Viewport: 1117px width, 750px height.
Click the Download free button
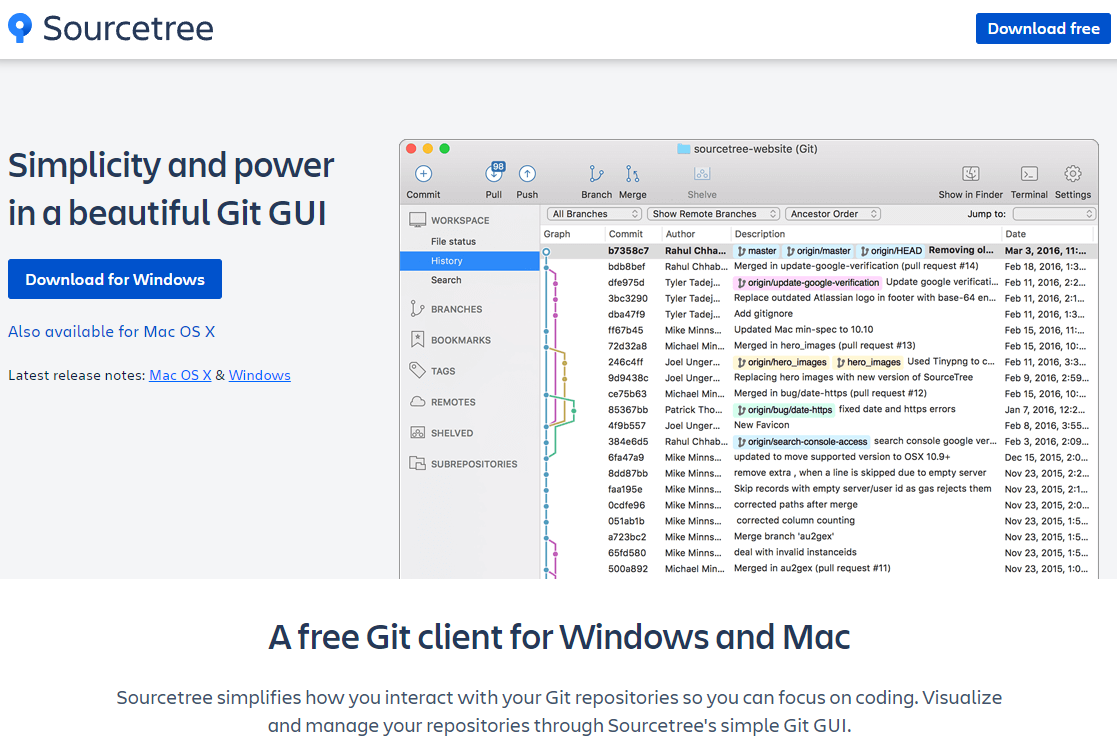1043,28
